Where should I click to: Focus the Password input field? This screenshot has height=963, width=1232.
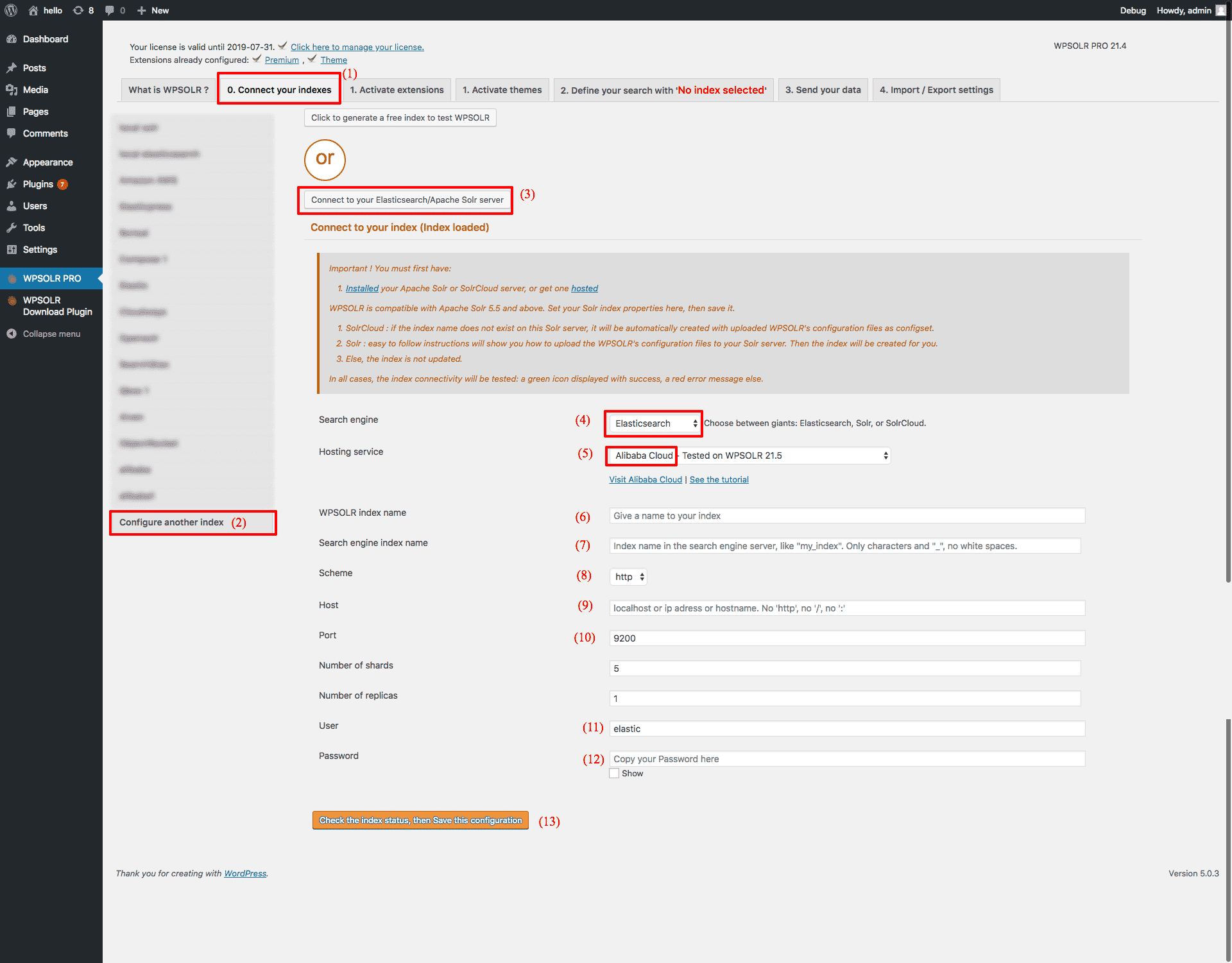(x=847, y=759)
